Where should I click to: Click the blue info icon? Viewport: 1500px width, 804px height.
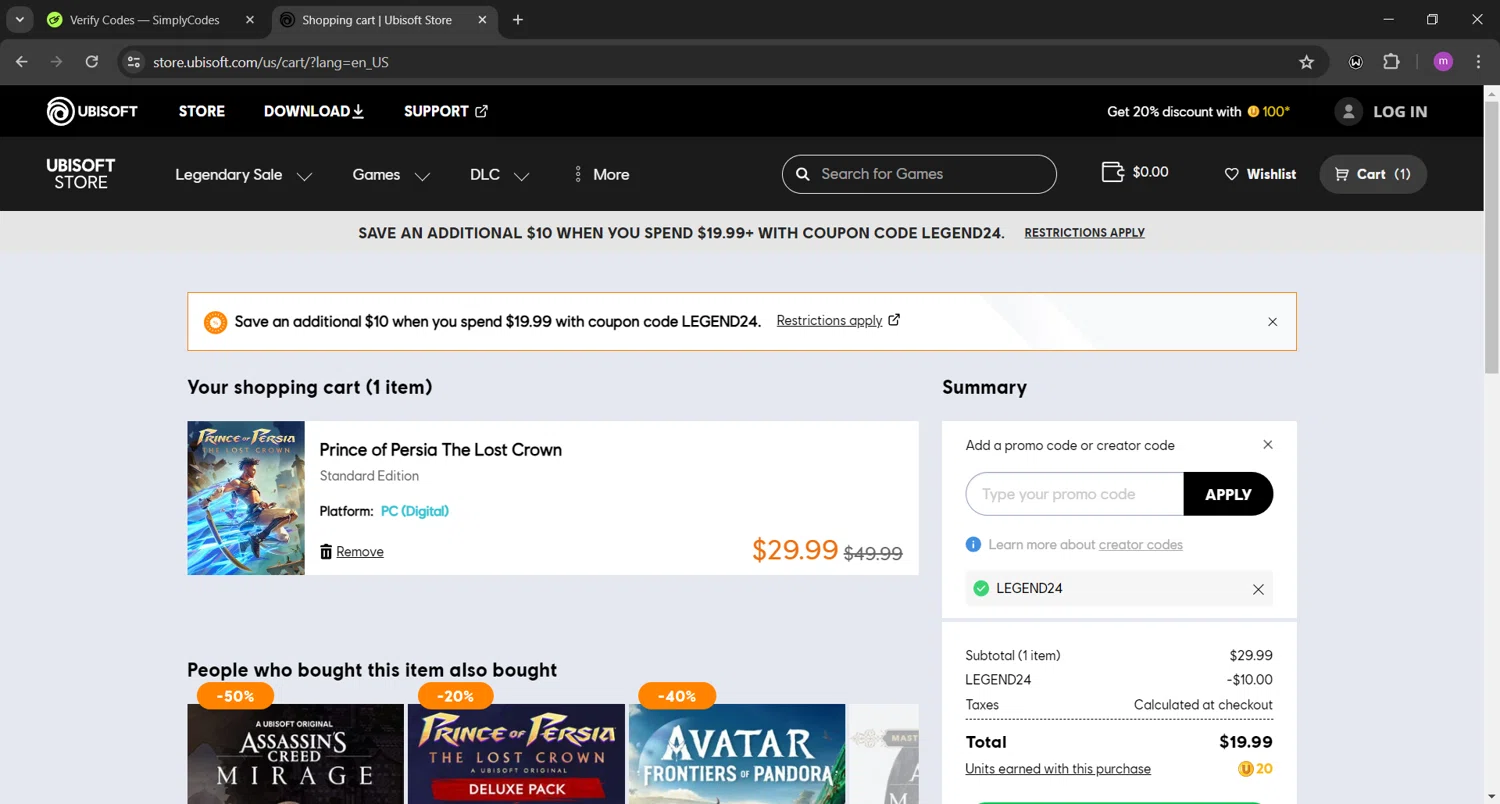coord(973,544)
